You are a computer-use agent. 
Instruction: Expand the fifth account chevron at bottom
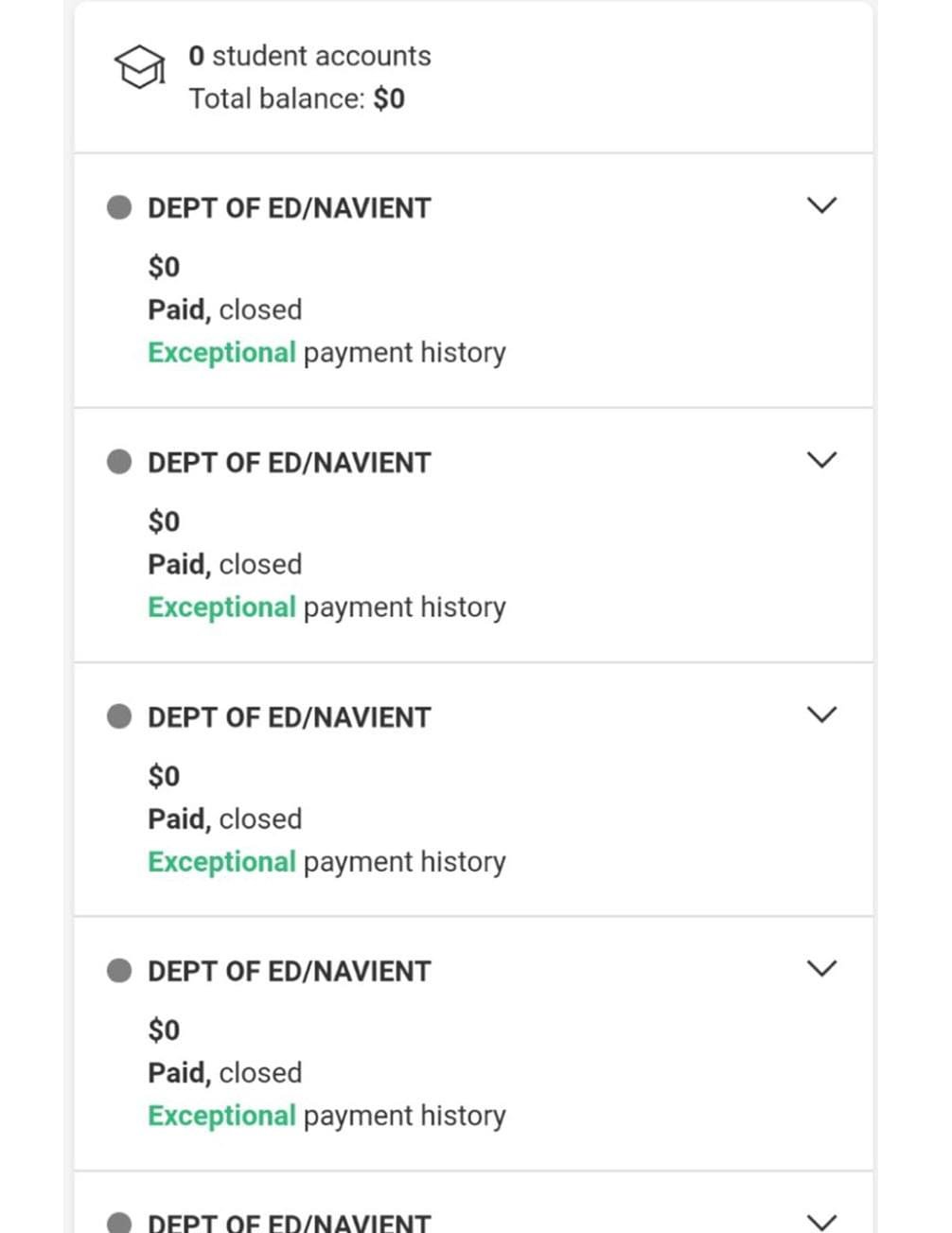click(x=821, y=1222)
